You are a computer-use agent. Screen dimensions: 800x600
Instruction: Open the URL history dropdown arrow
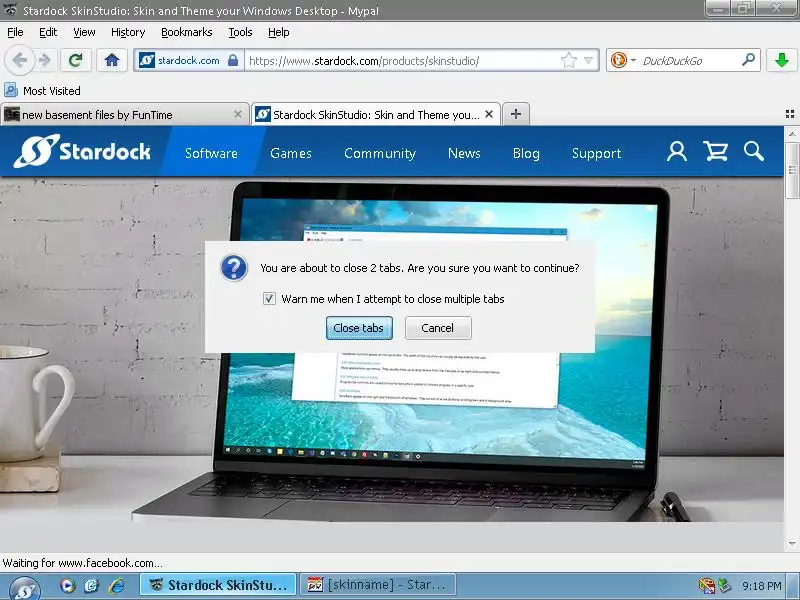click(x=588, y=61)
